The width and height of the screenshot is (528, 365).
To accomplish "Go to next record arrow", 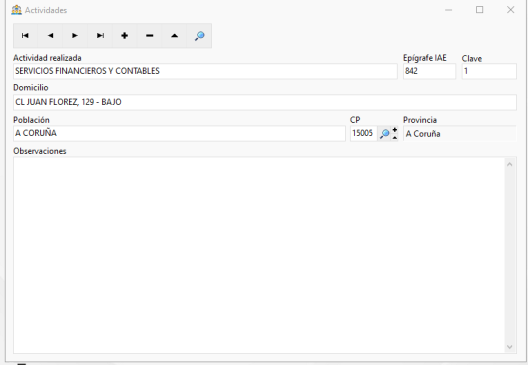I will pos(75,36).
